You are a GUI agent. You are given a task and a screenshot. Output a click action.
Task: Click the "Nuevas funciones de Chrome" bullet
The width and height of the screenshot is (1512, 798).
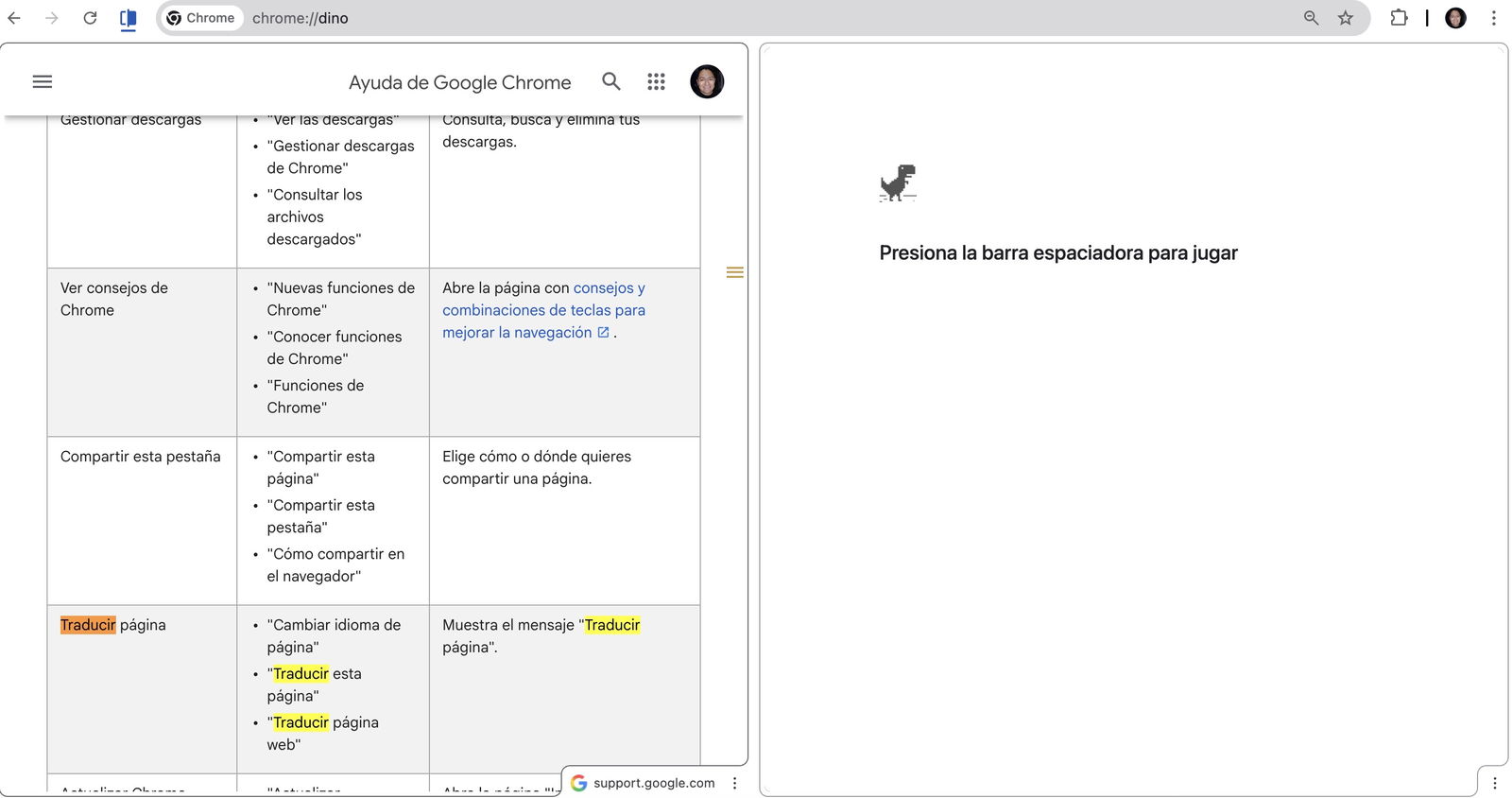[340, 299]
